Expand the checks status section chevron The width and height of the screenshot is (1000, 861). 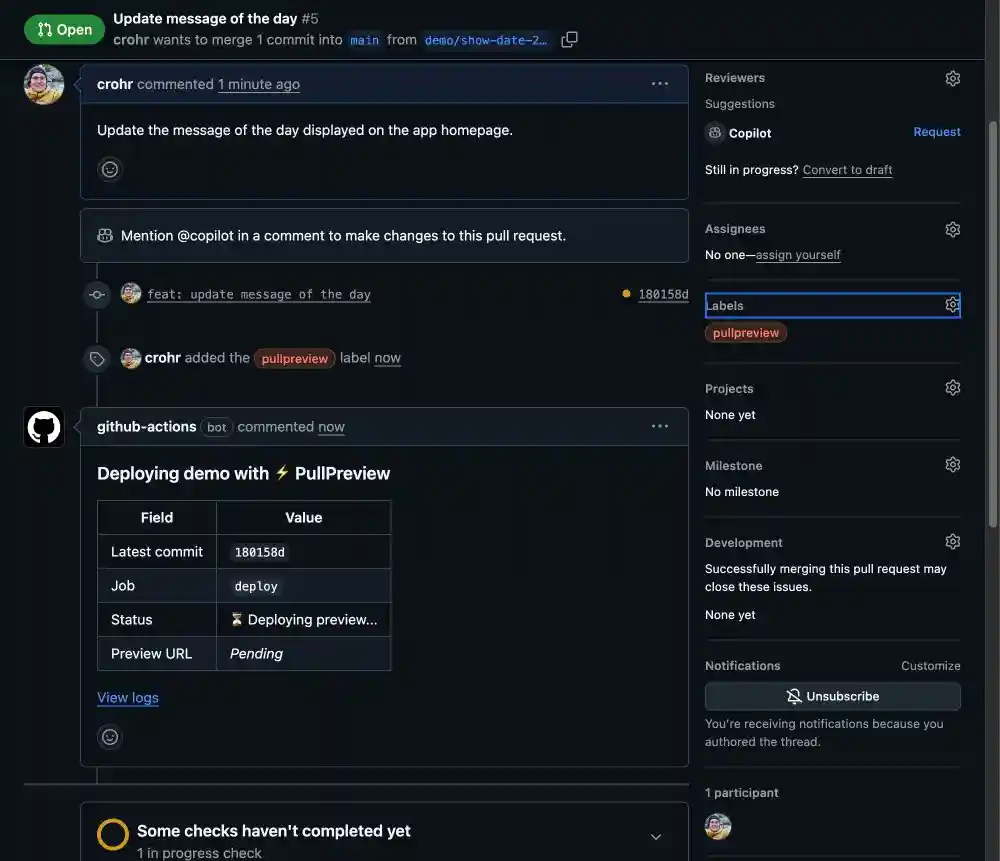[x=656, y=837]
